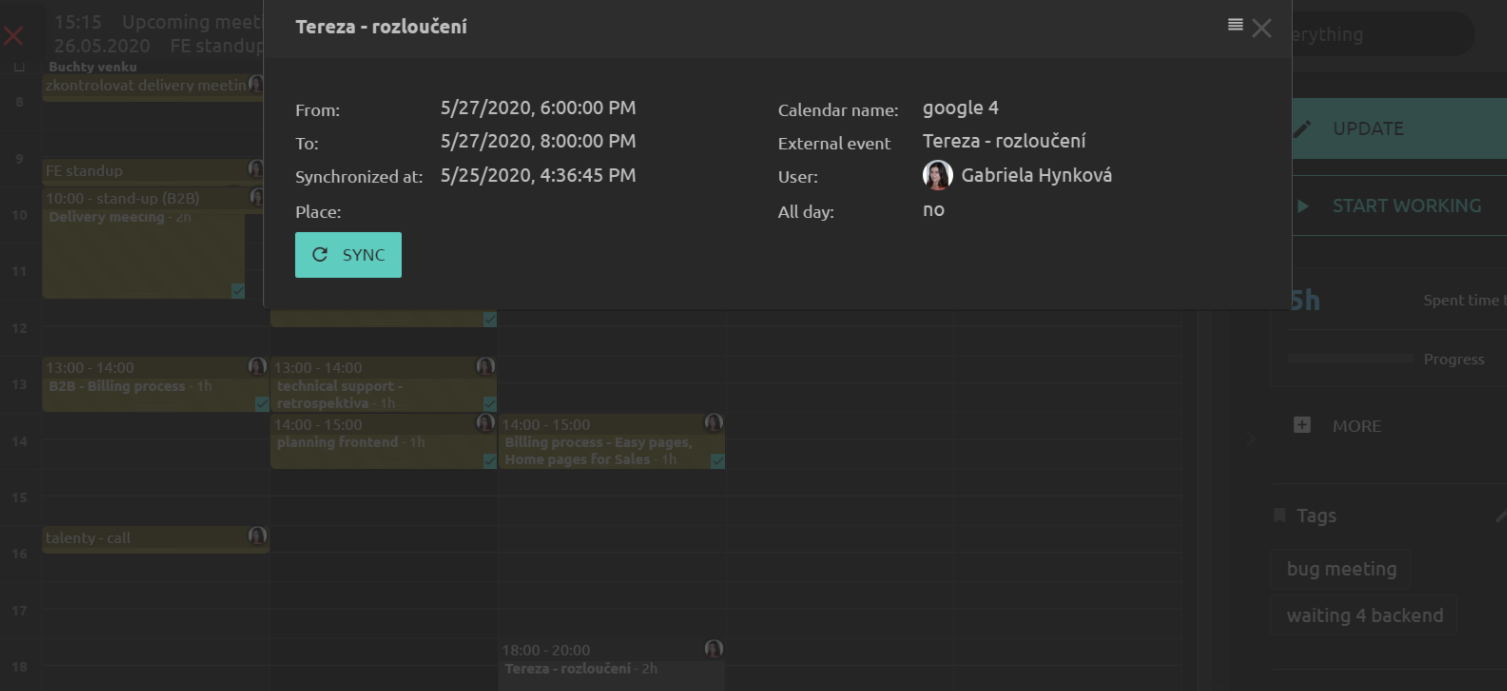
Task: Click the Progress bar in the side panel
Action: (x=1350, y=358)
